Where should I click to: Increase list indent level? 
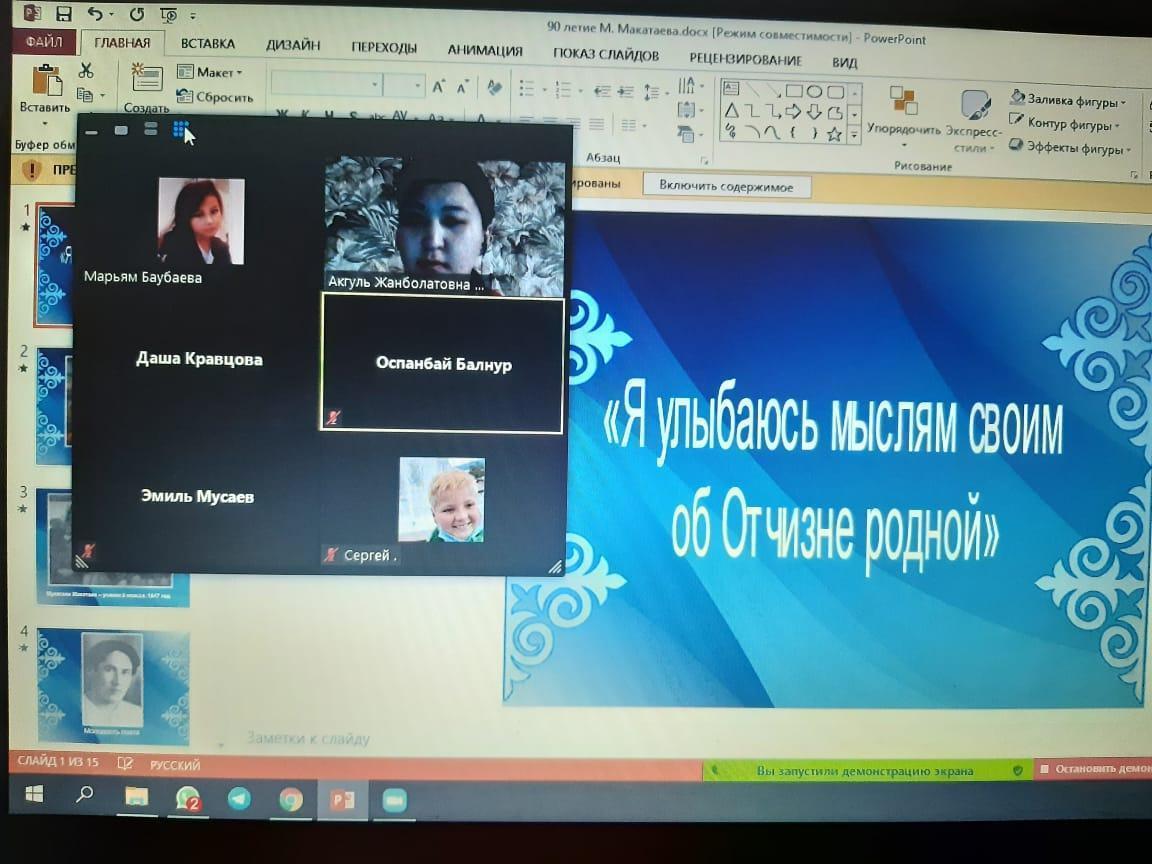626,92
